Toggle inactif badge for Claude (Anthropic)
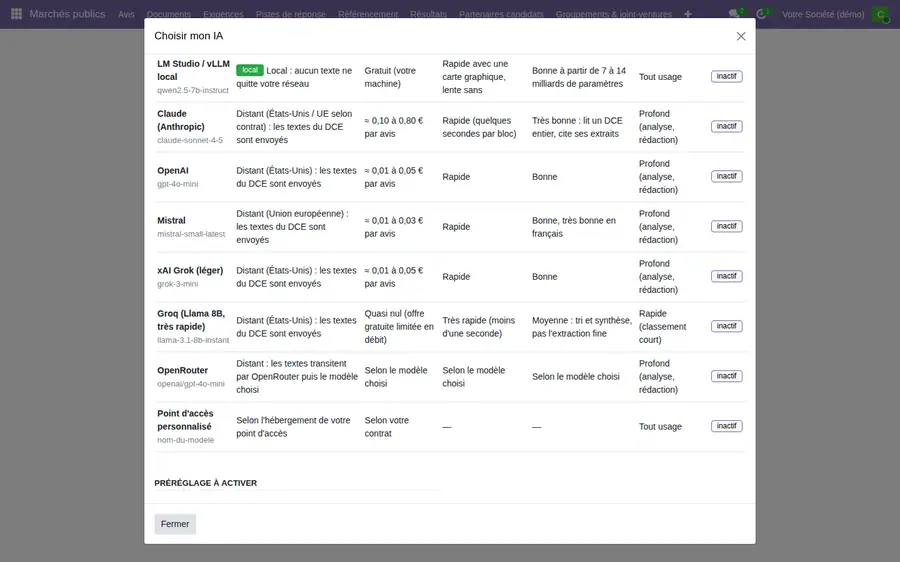The height and width of the screenshot is (562, 900). click(x=727, y=126)
